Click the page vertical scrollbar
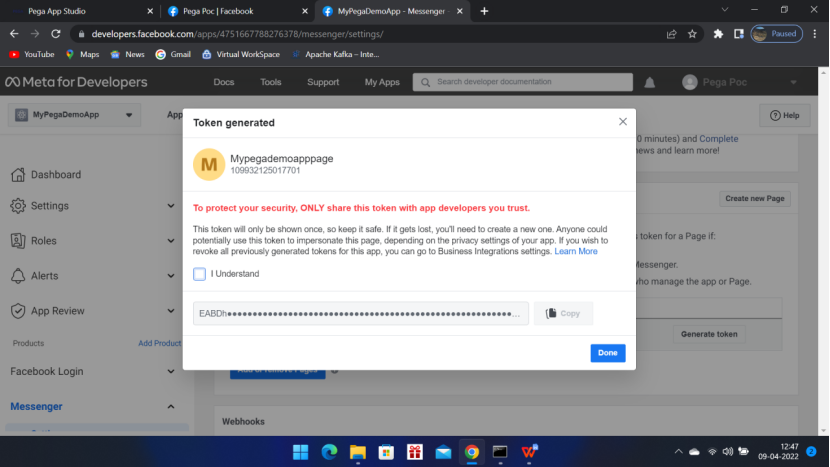 (823, 252)
